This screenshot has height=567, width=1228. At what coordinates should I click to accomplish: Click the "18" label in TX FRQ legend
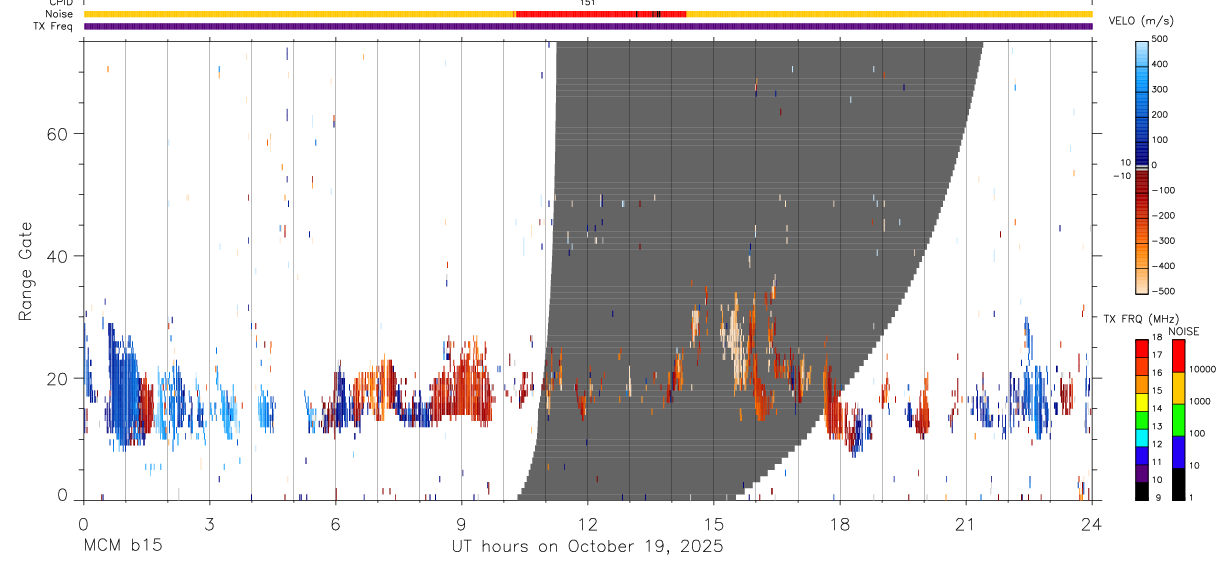[1159, 339]
